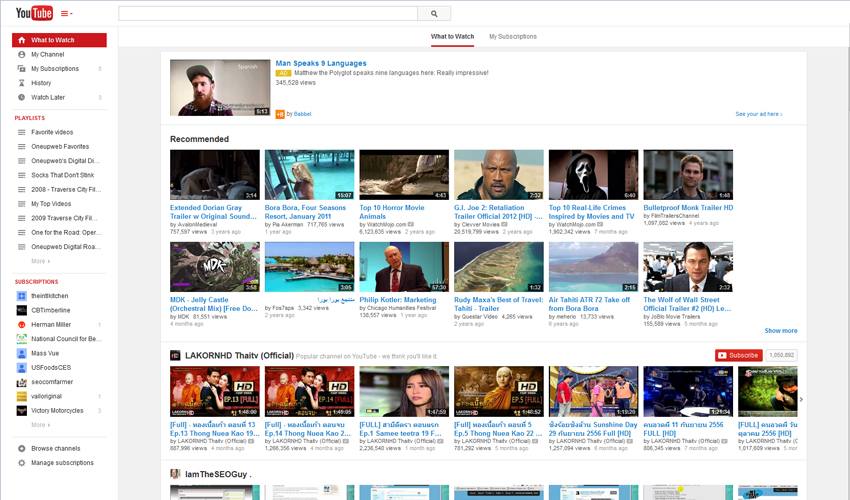Open the guide menu icon beside logo
The image size is (850, 500).
(x=66, y=14)
